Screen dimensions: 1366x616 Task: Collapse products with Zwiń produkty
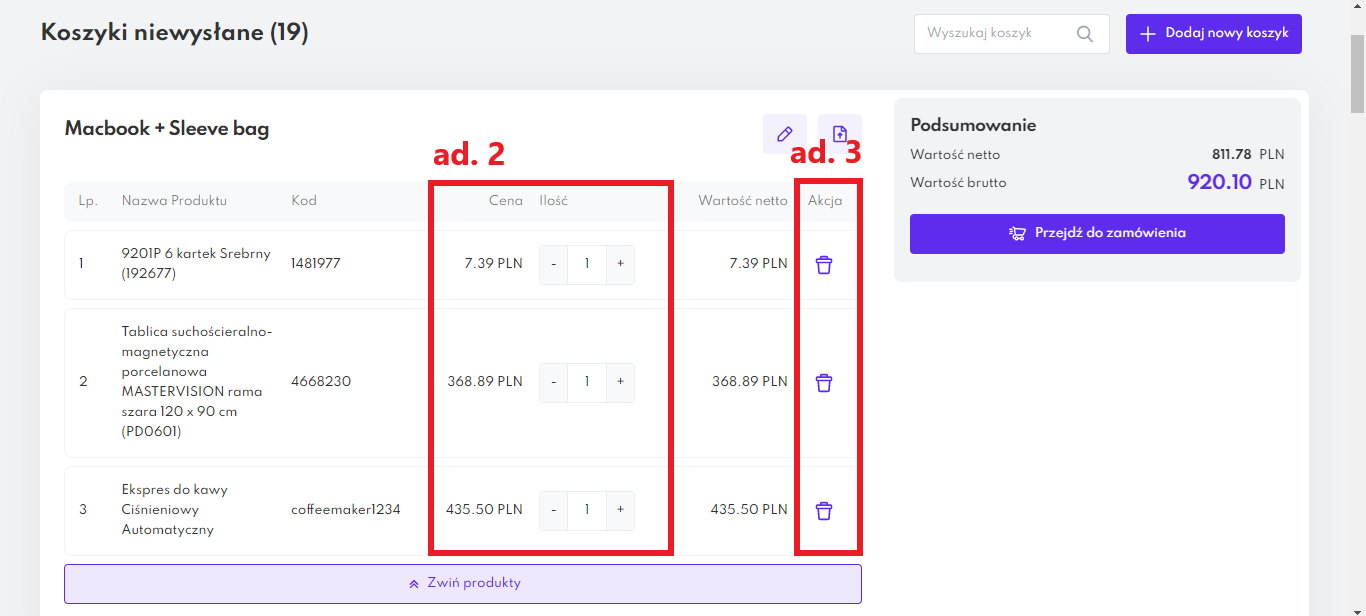(x=463, y=584)
